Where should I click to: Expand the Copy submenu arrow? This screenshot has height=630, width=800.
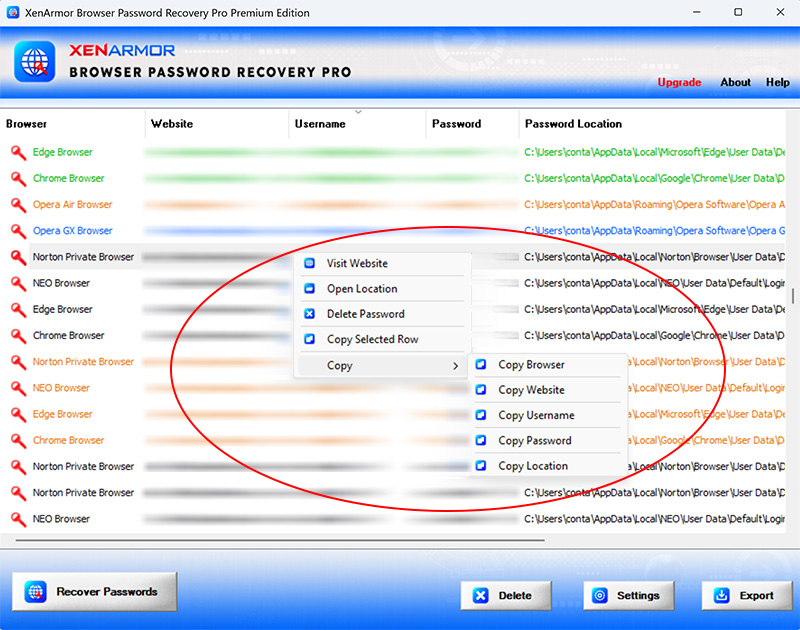coord(456,366)
